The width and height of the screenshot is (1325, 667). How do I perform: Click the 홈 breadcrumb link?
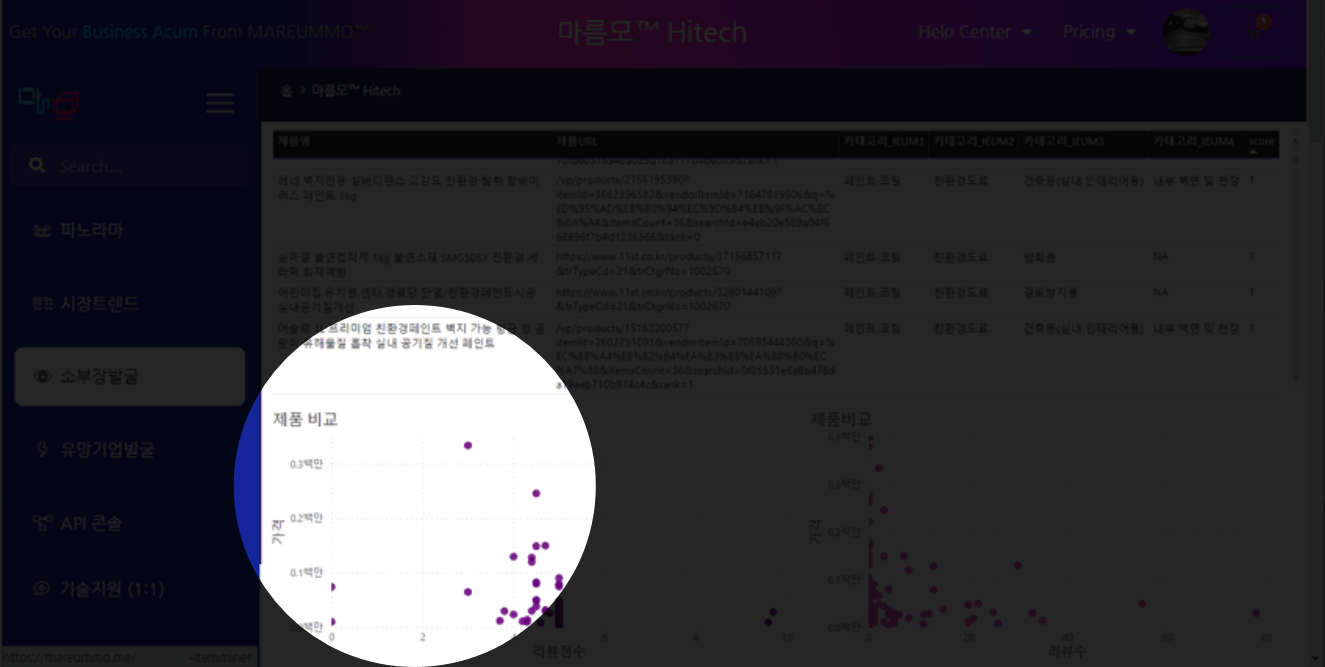pos(286,91)
